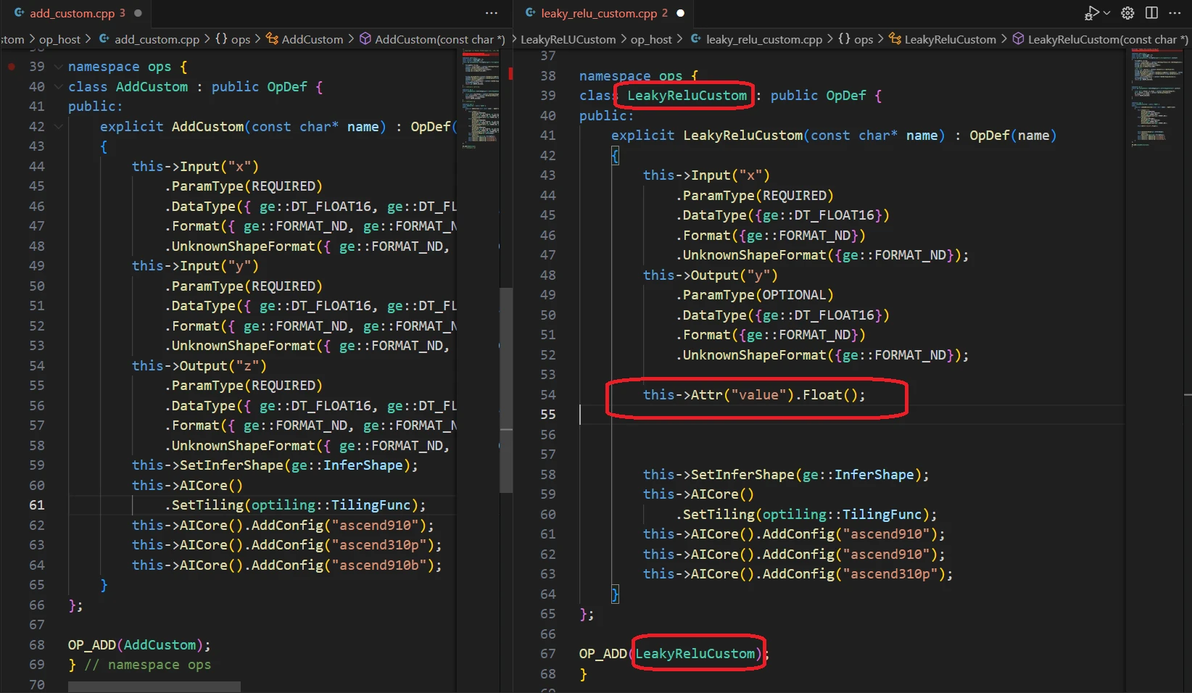The width and height of the screenshot is (1192, 693).
Task: Click the settings gear icon in editor toolbar
Action: [1127, 13]
